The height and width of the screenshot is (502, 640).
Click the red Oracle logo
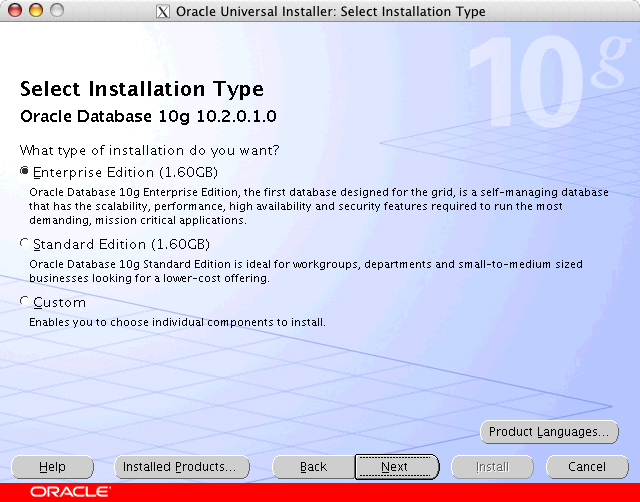[70, 492]
